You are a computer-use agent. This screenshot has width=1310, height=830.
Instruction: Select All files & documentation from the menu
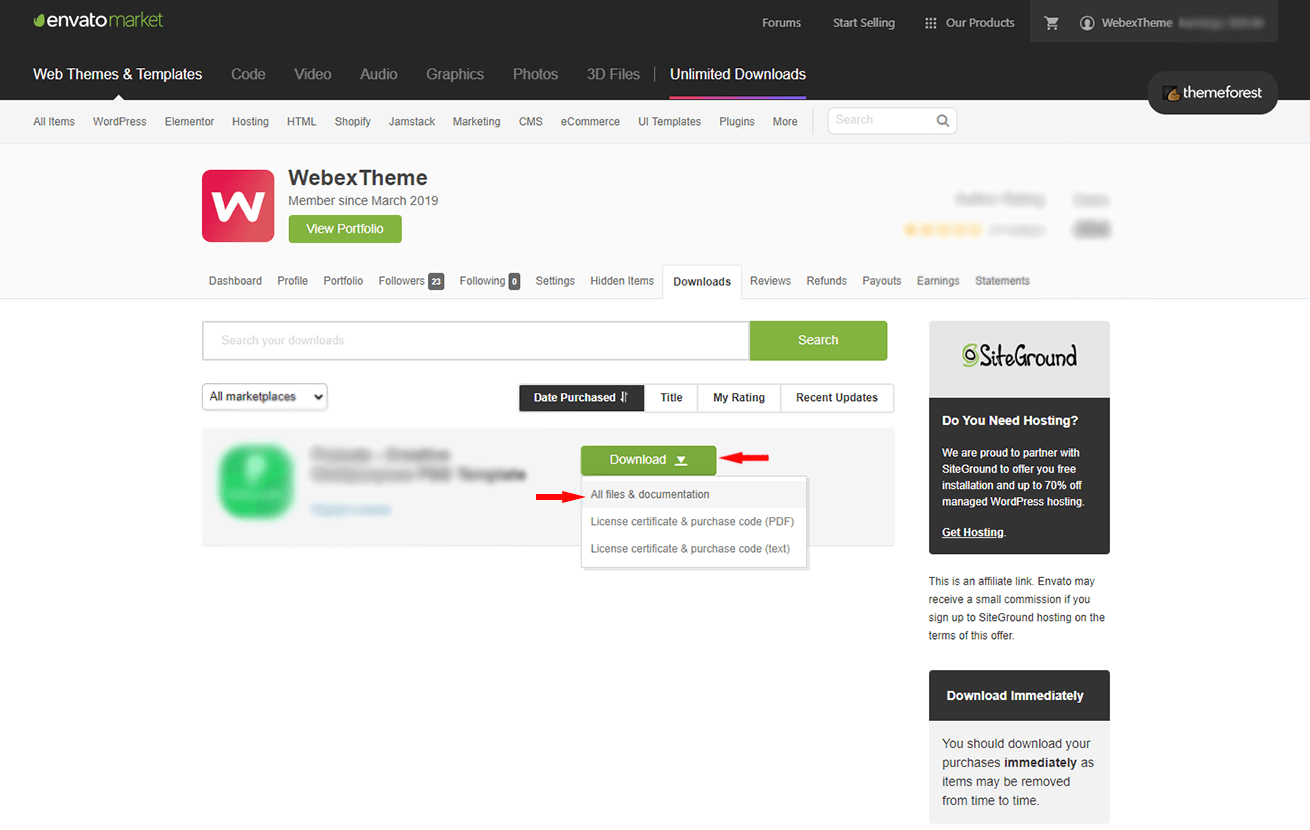tap(648, 493)
